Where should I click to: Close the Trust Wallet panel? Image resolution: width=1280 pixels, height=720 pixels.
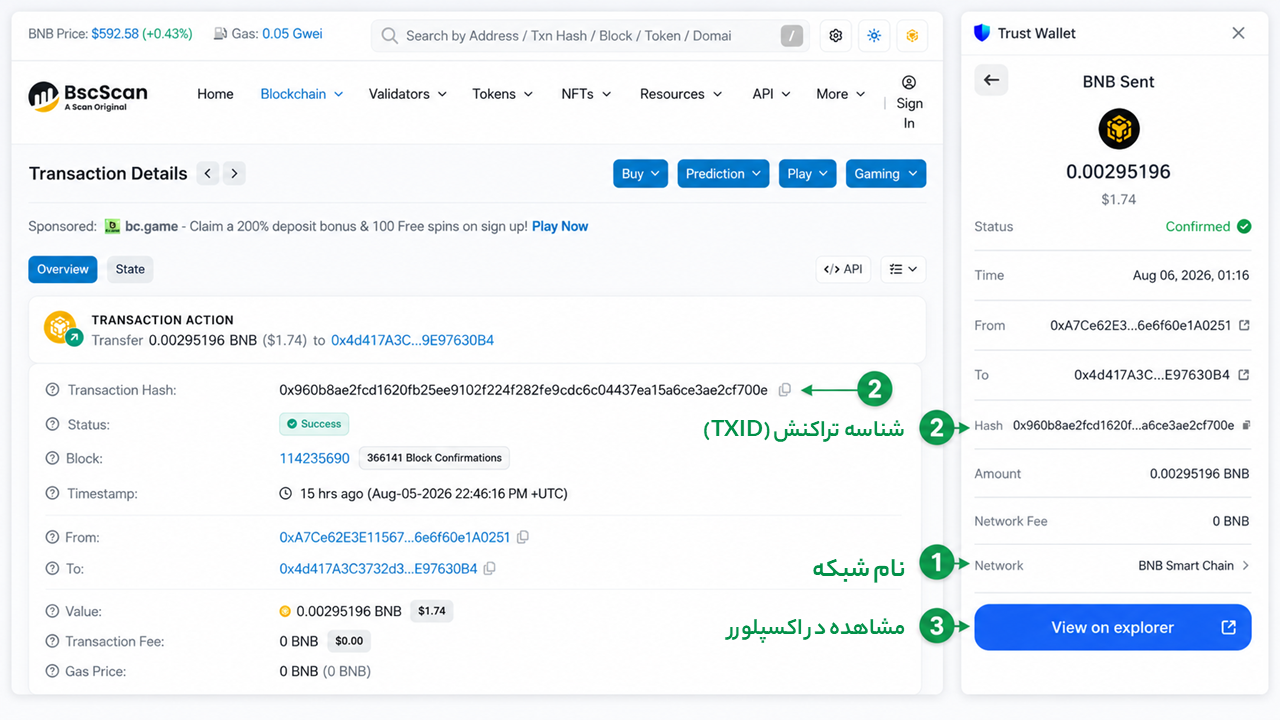click(x=1238, y=33)
